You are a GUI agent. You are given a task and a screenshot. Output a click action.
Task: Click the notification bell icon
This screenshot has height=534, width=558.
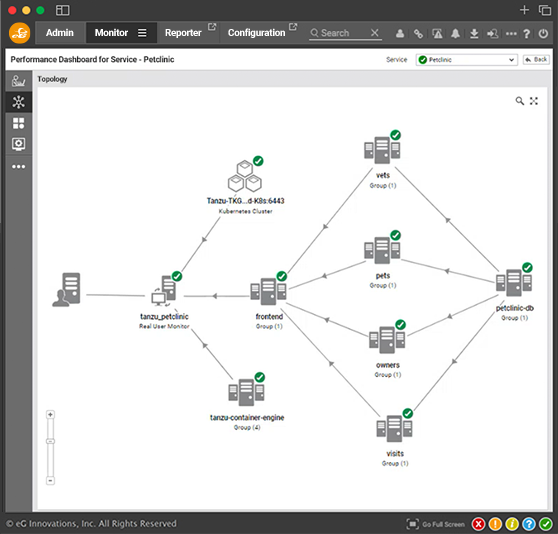coord(455,33)
